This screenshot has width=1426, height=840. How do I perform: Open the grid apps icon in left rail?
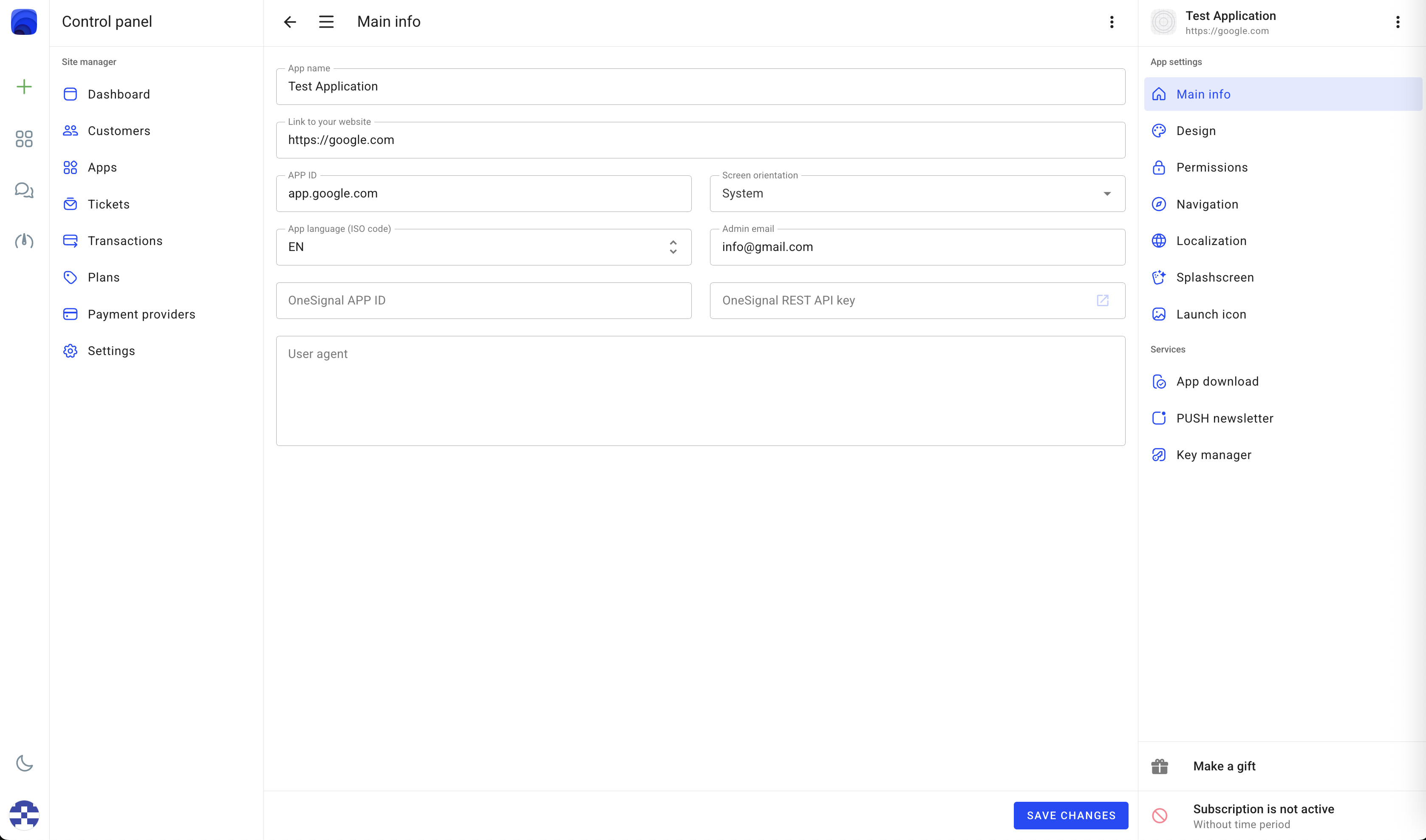(24, 139)
